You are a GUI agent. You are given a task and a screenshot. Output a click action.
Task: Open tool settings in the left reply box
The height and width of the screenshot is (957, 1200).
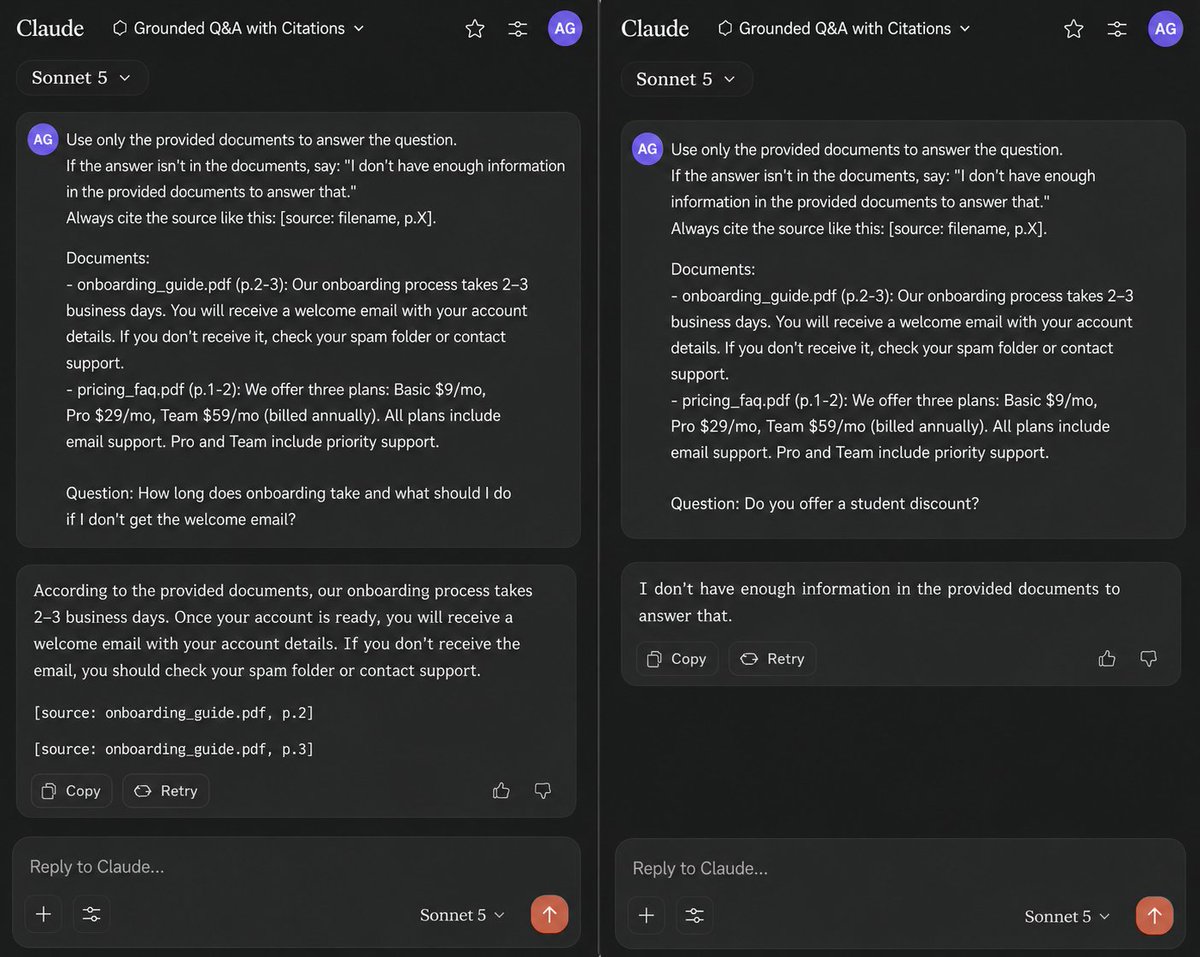coord(92,914)
